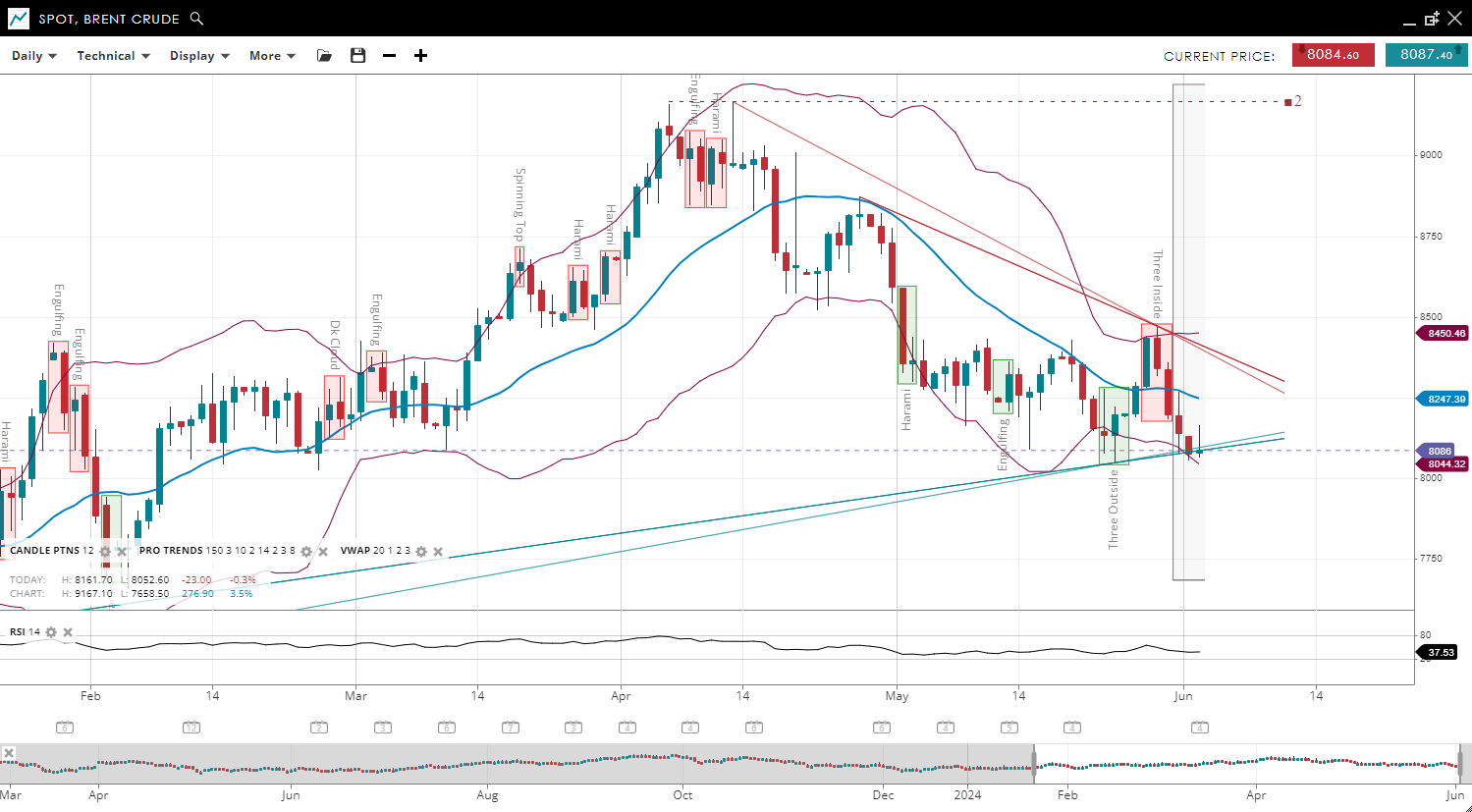Click the open folder icon in toolbar

324,56
